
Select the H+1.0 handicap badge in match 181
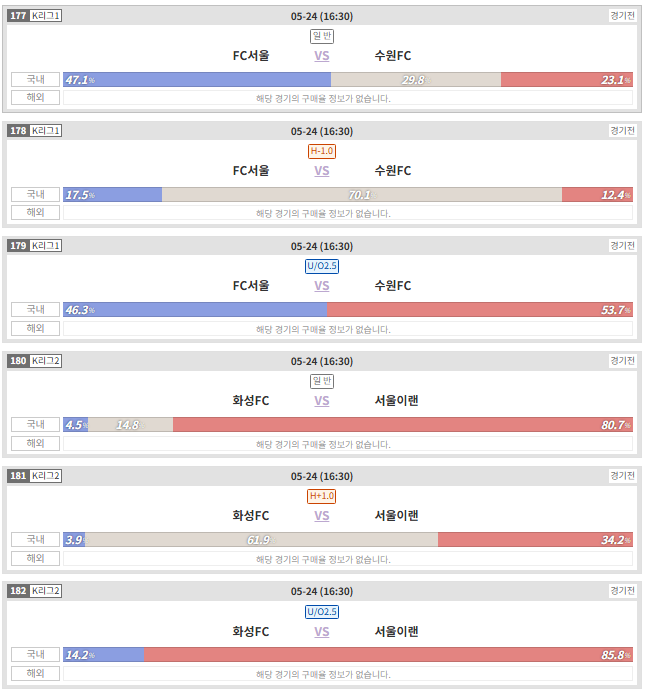pos(321,496)
